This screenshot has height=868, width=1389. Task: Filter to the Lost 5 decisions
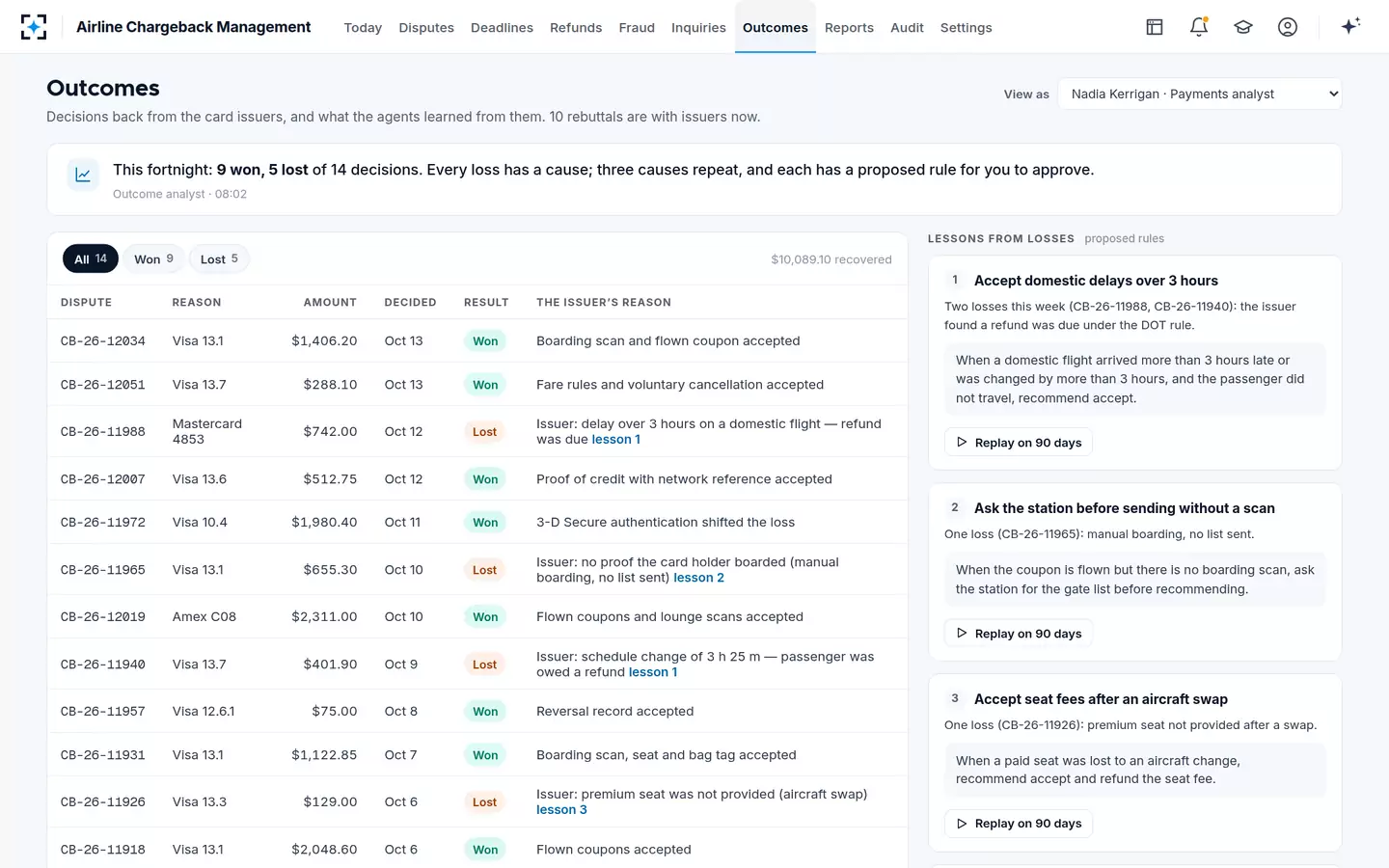click(x=219, y=258)
